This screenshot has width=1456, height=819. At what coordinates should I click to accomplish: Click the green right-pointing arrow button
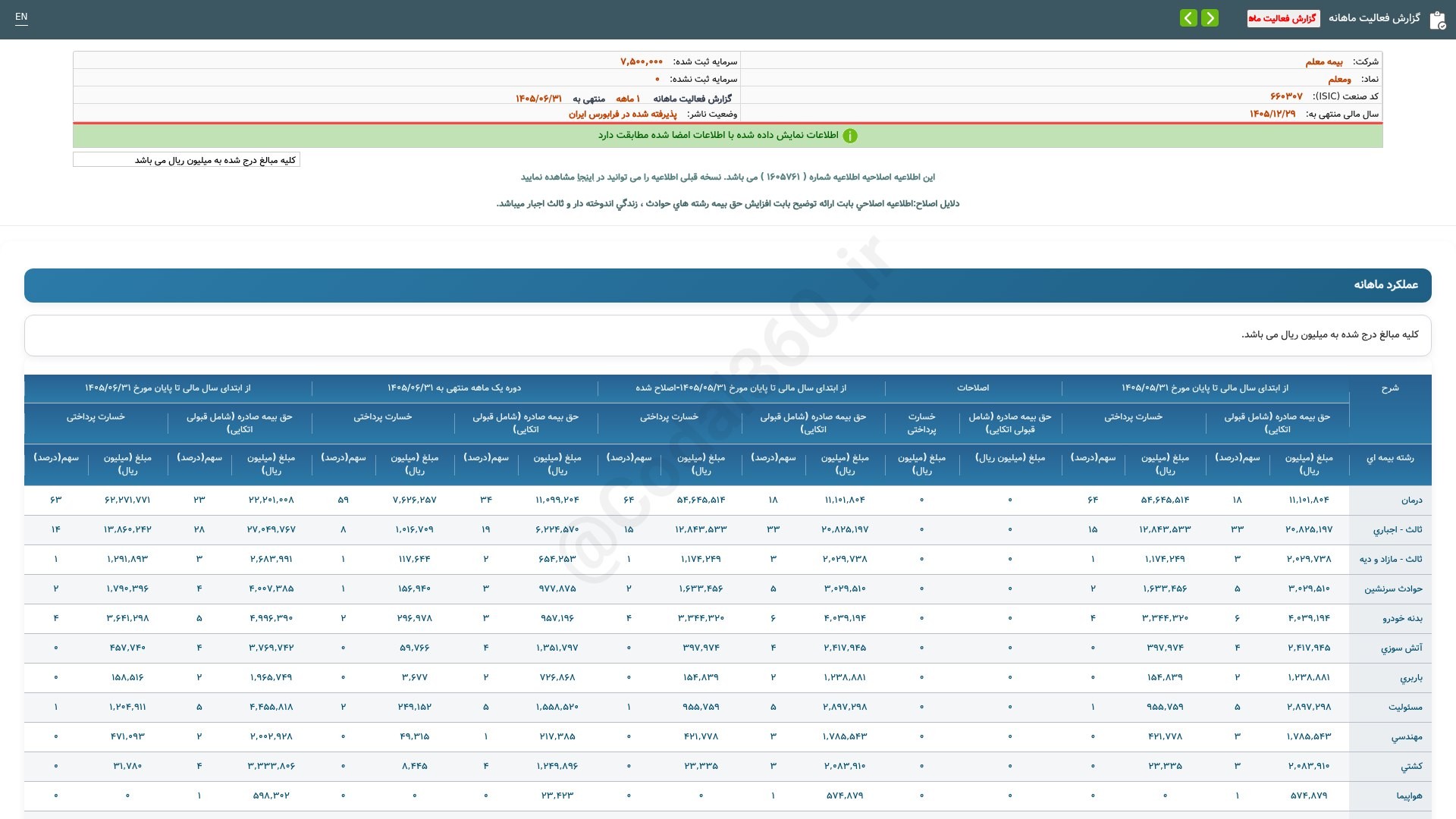pos(1210,17)
